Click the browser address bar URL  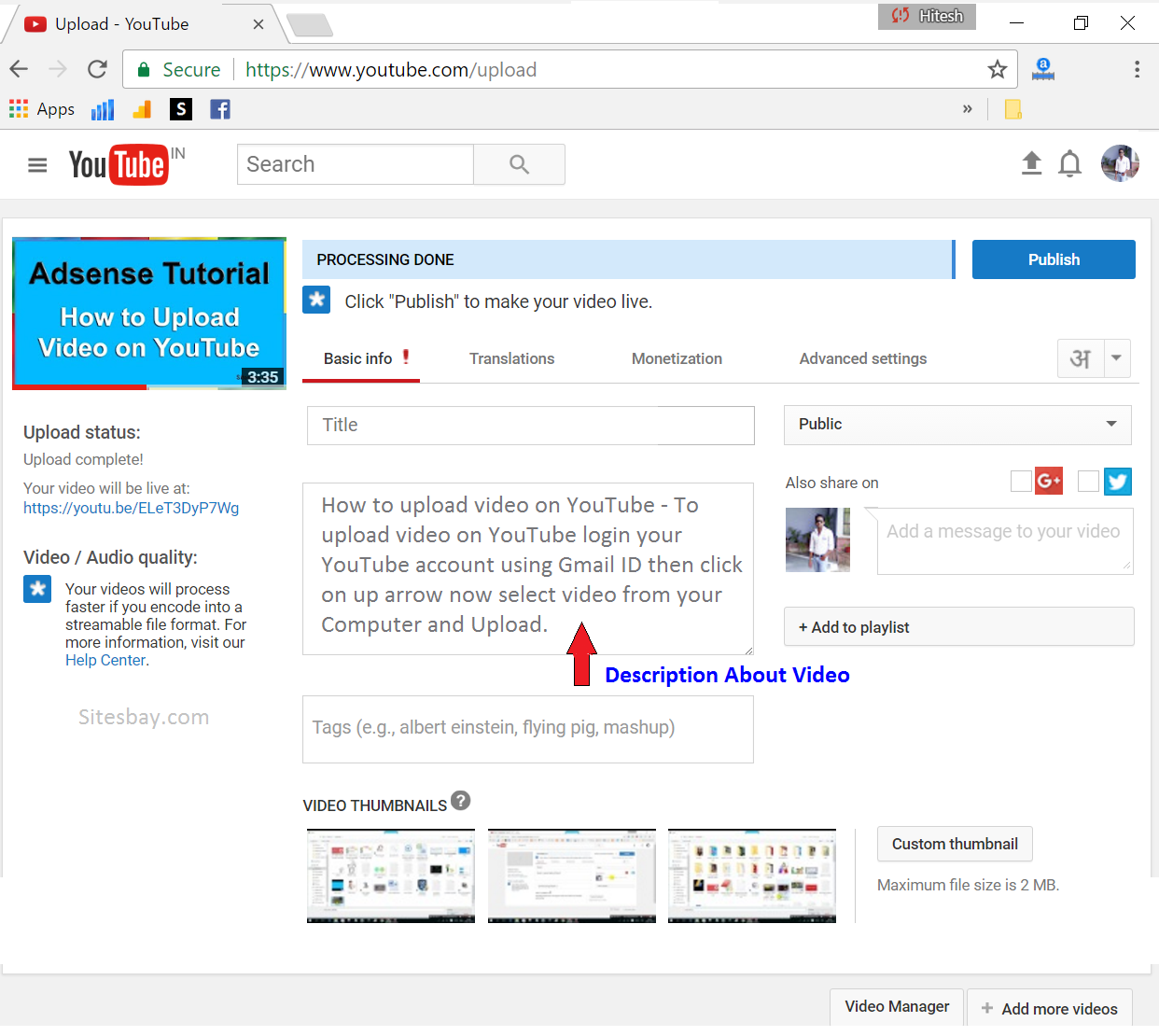[391, 70]
